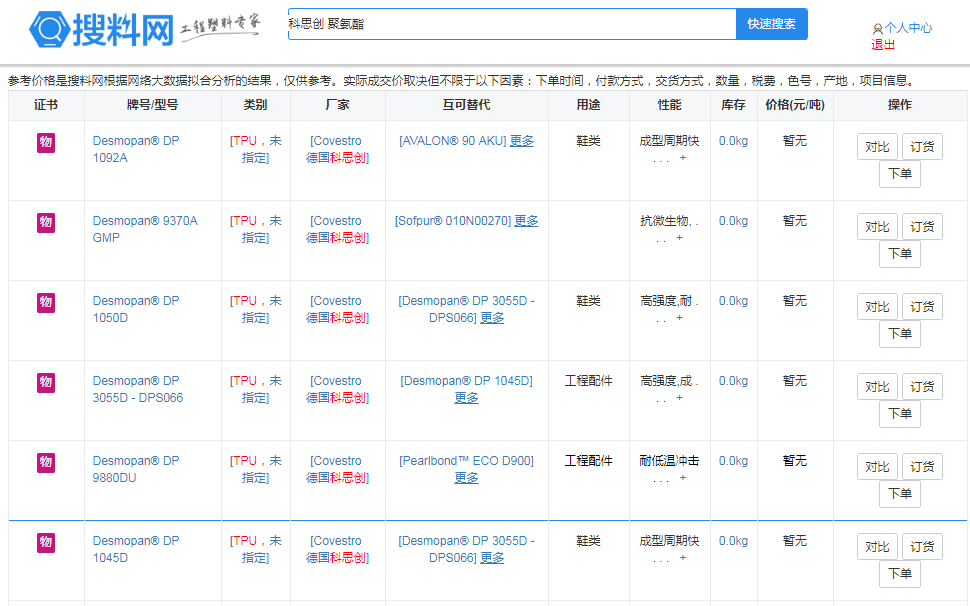
Task: Click certificate icon for Desmopan 9370A GMP
Action: pos(46,223)
